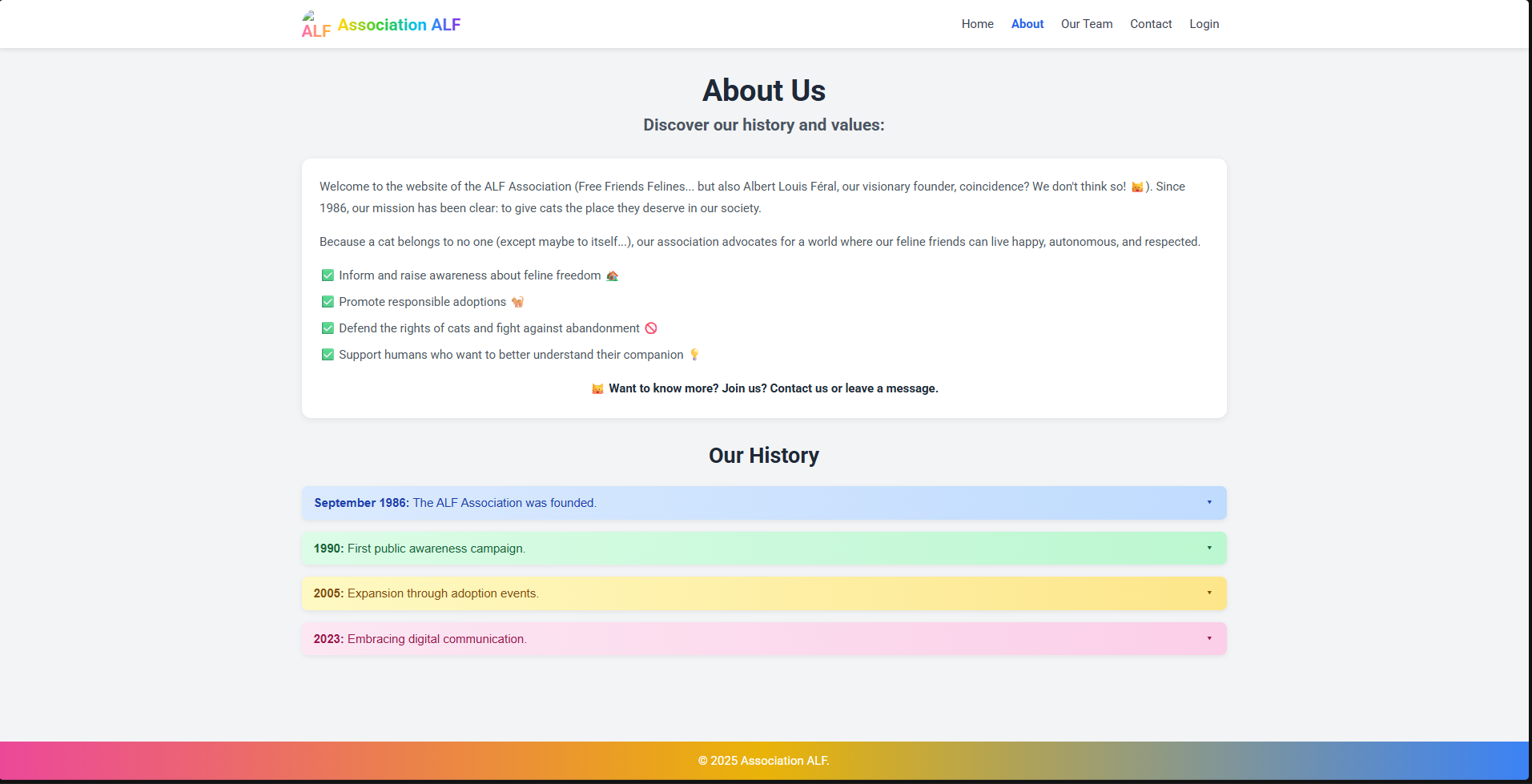Viewport: 1532px width, 784px height.
Task: Click the cat emoji after We don't think so
Action: [x=1137, y=187]
